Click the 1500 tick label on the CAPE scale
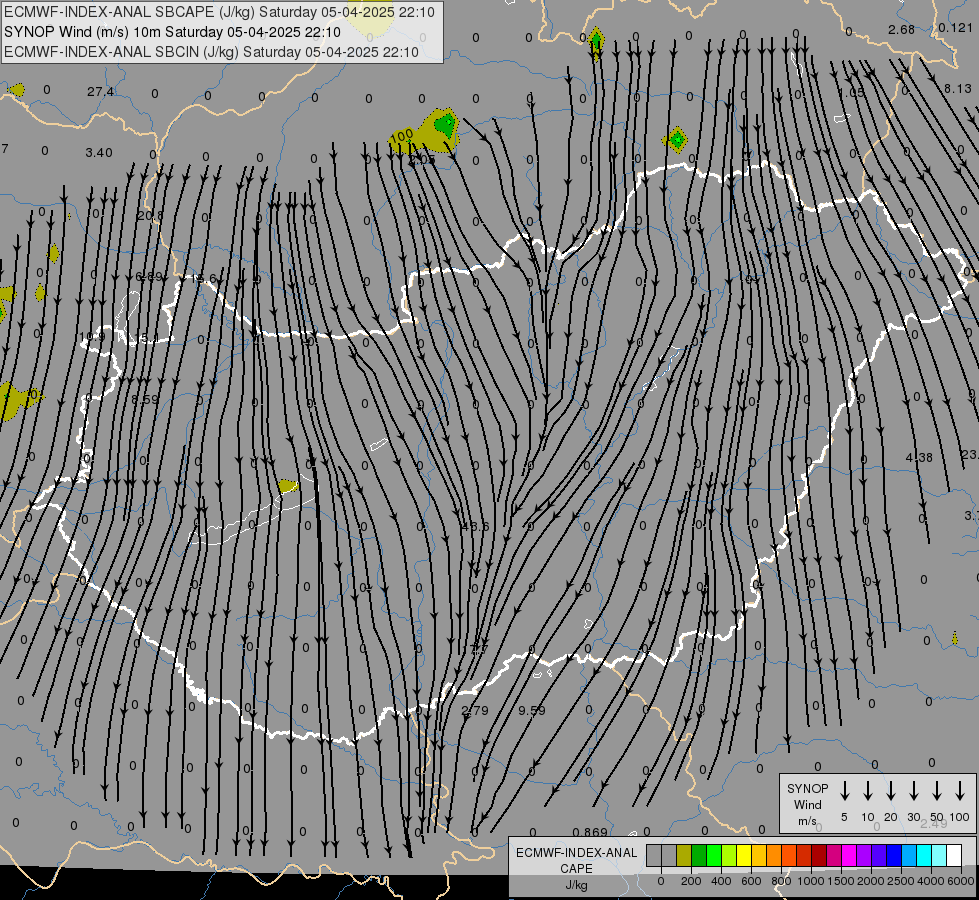This screenshot has width=979, height=900. point(840,881)
